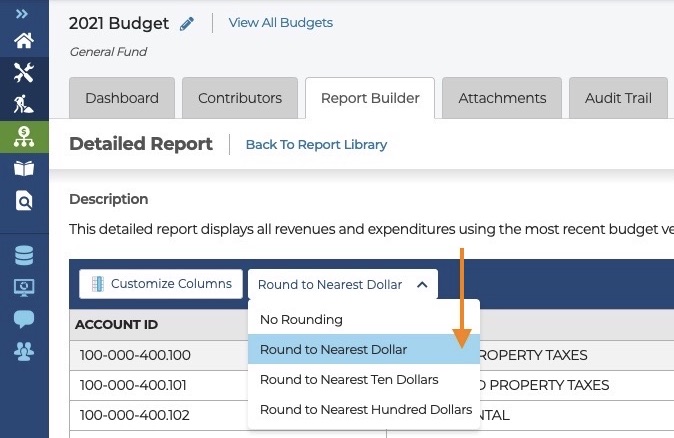Open the users group icon in sidebar

pyautogui.click(x=24, y=352)
